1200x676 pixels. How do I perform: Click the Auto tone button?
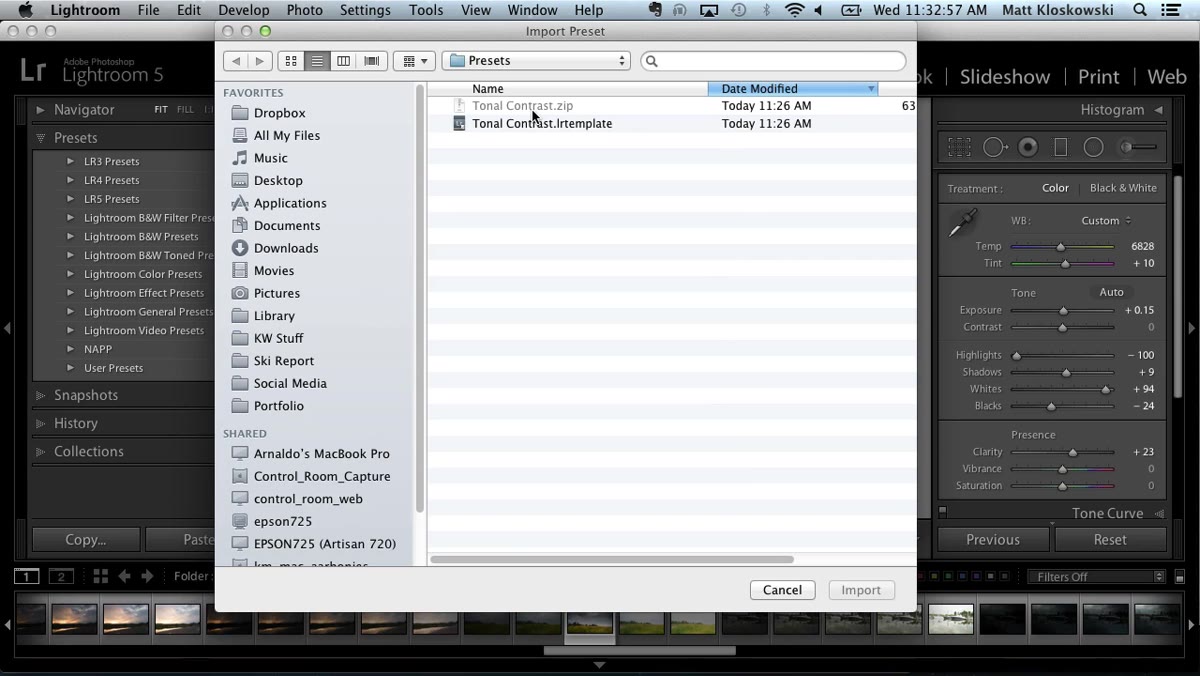coord(1111,292)
